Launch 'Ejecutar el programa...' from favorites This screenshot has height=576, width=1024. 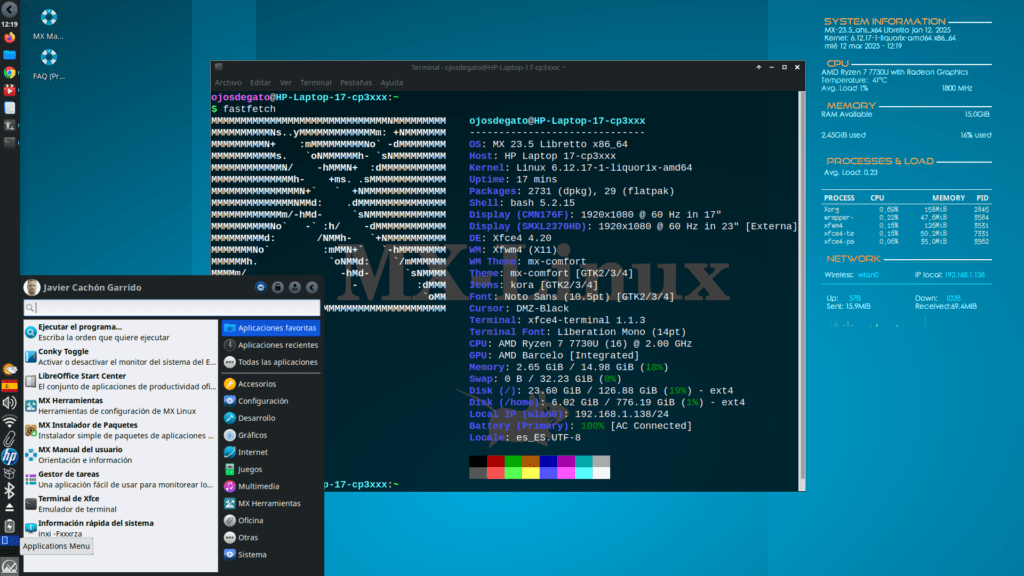[x=121, y=332]
